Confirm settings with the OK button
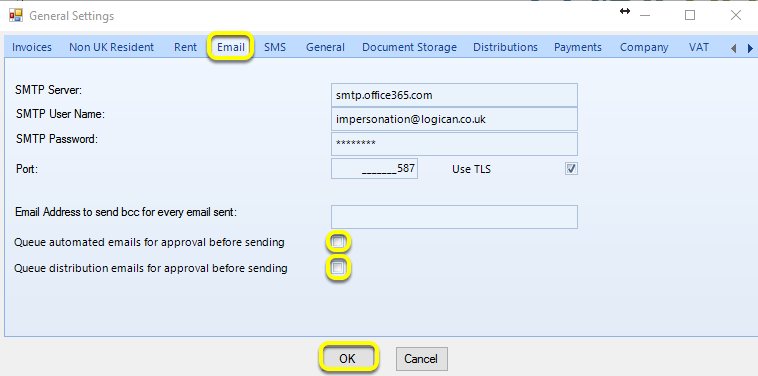 tap(348, 359)
